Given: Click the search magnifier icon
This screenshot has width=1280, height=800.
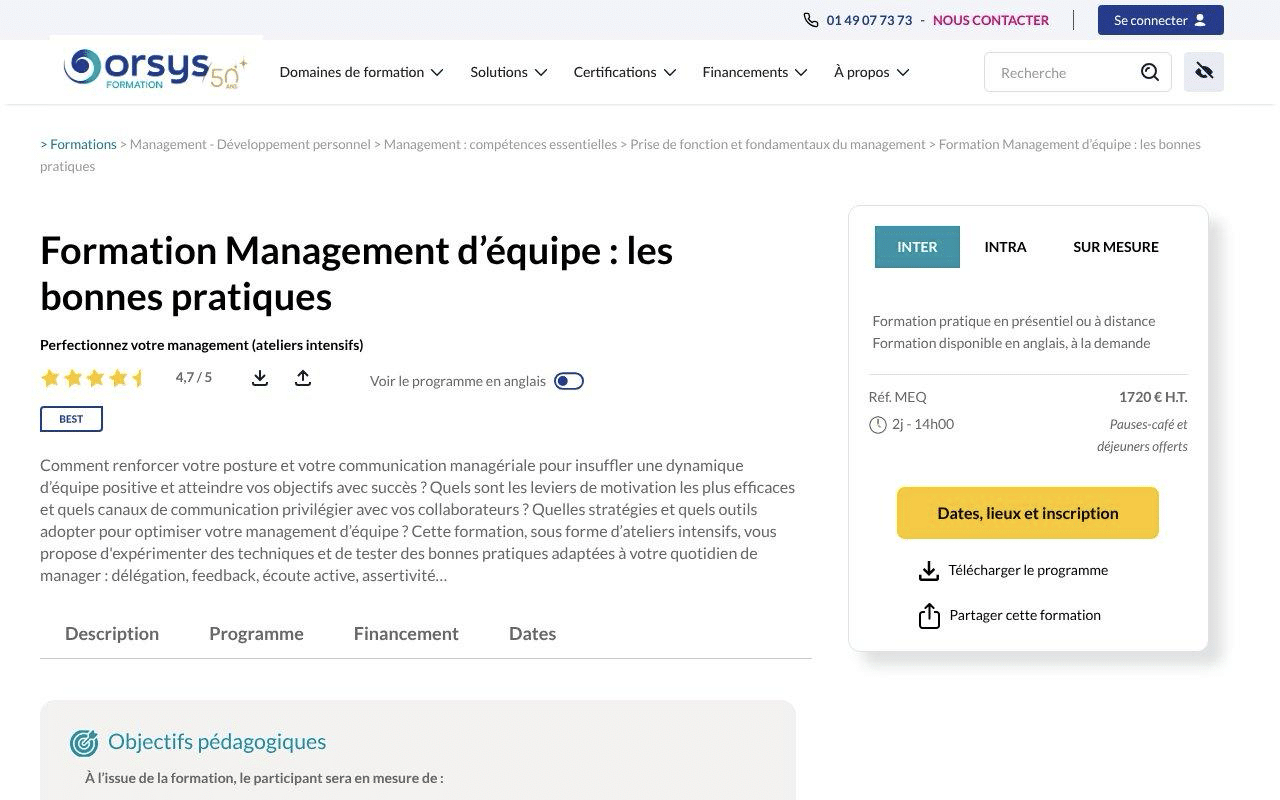Looking at the screenshot, I should [x=1150, y=72].
